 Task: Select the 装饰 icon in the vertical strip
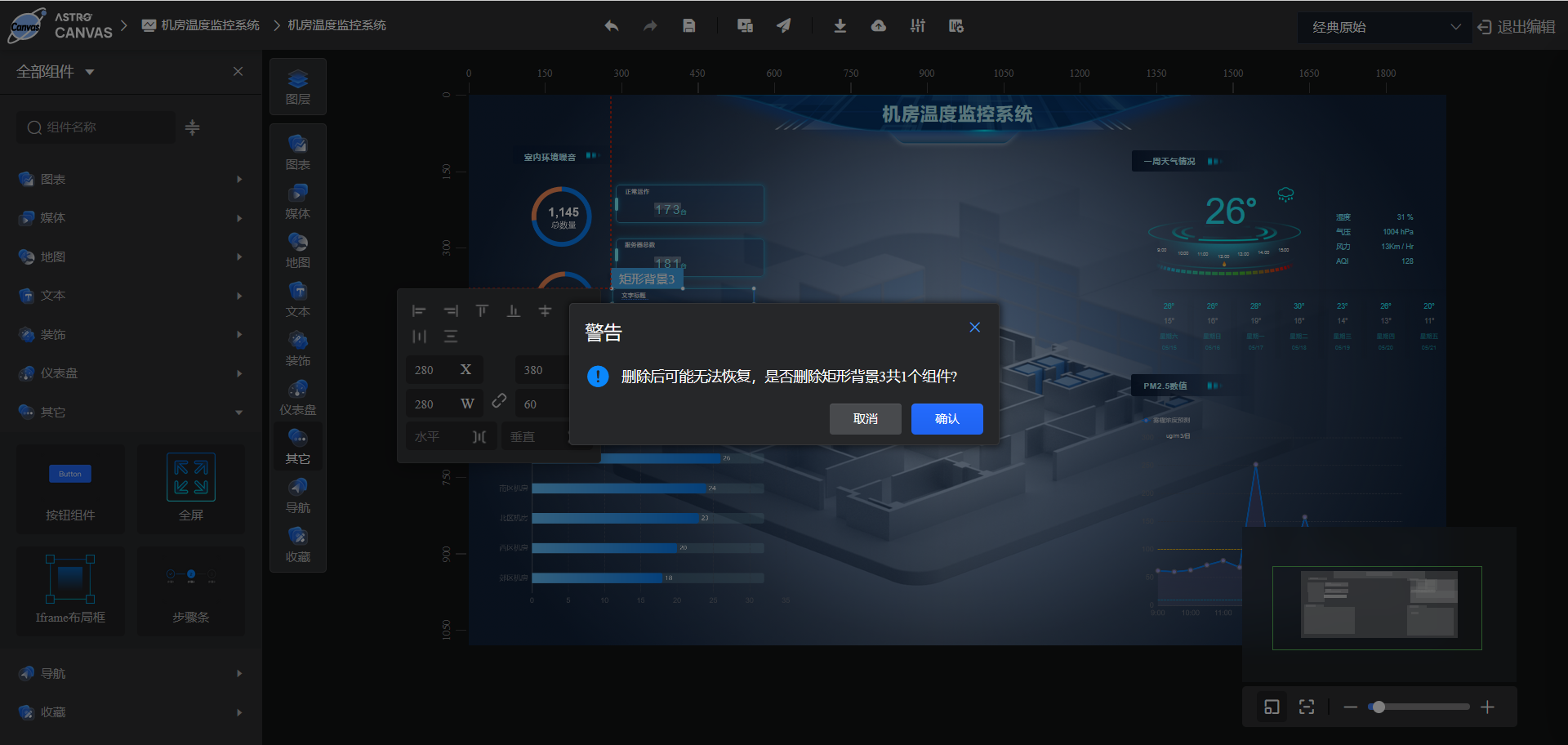point(298,348)
